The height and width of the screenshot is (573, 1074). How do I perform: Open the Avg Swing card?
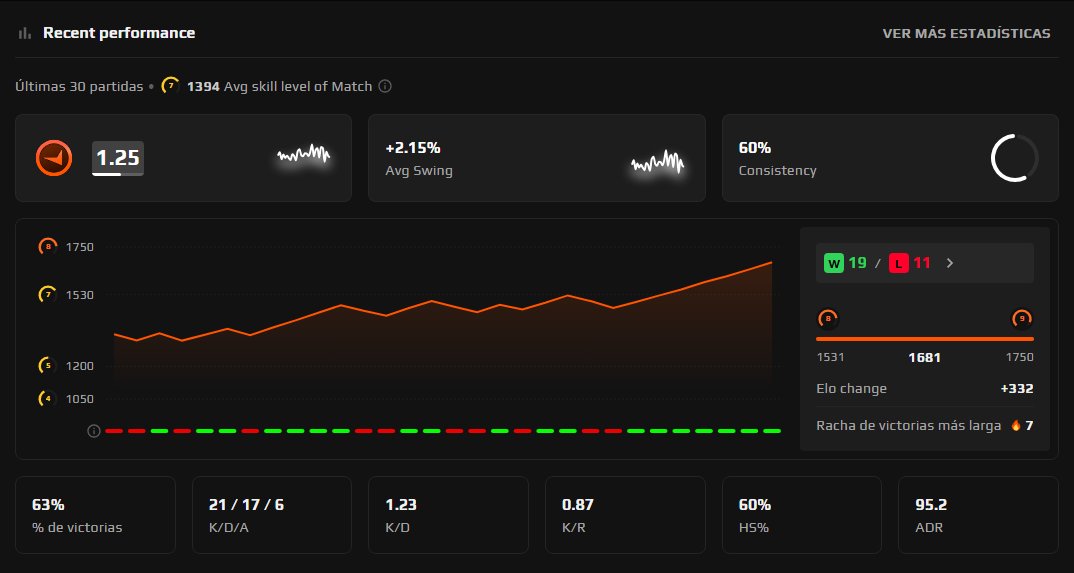tap(536, 158)
